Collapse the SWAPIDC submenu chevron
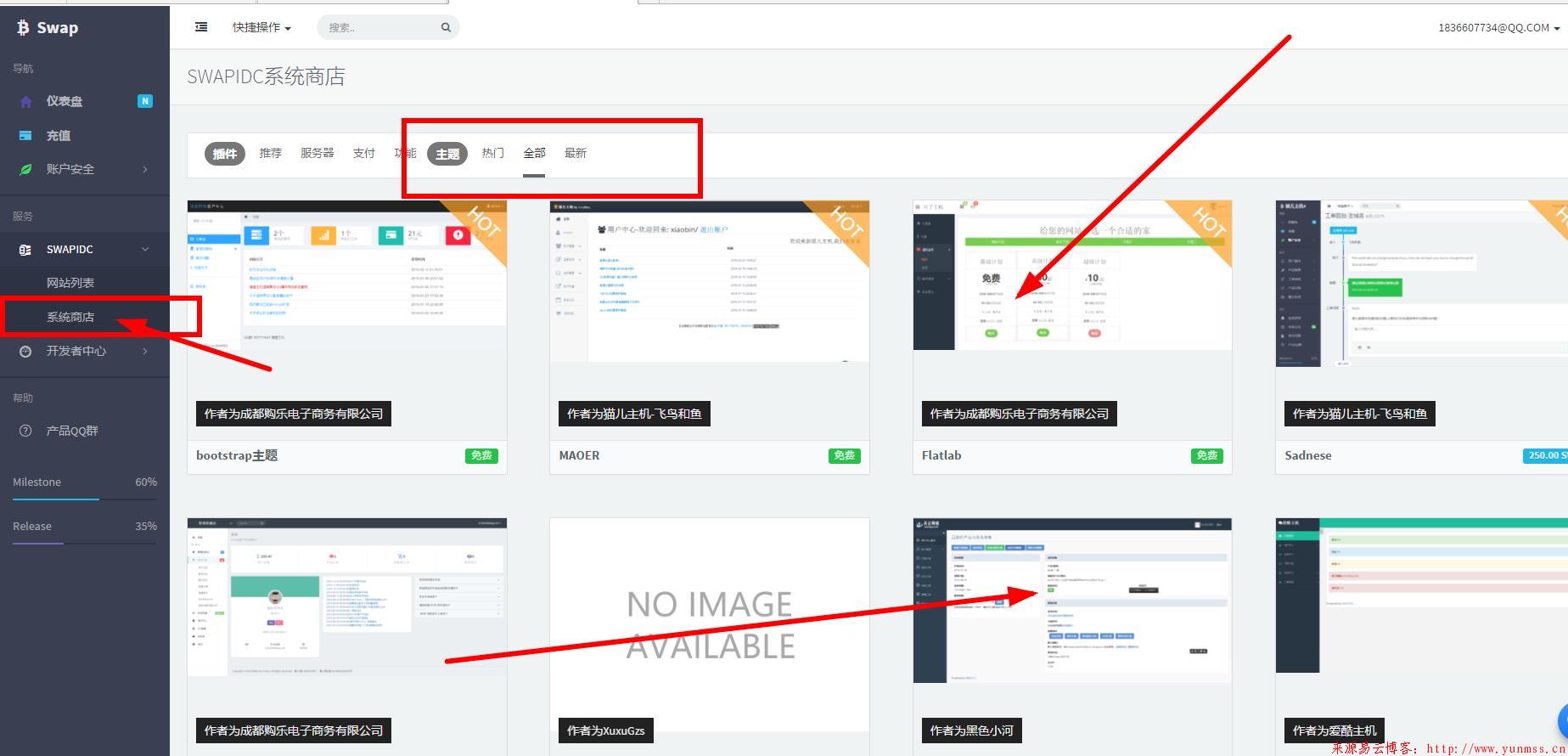 (145, 250)
